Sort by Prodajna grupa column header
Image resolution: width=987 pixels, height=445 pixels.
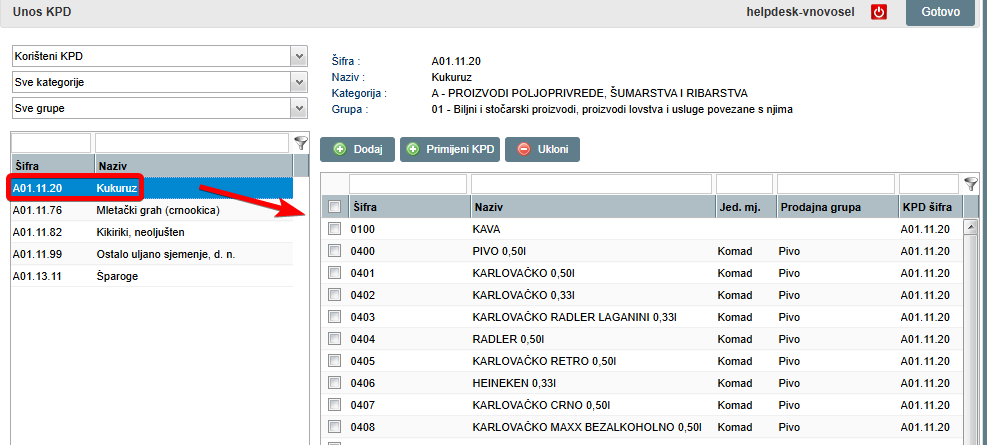click(x=834, y=207)
